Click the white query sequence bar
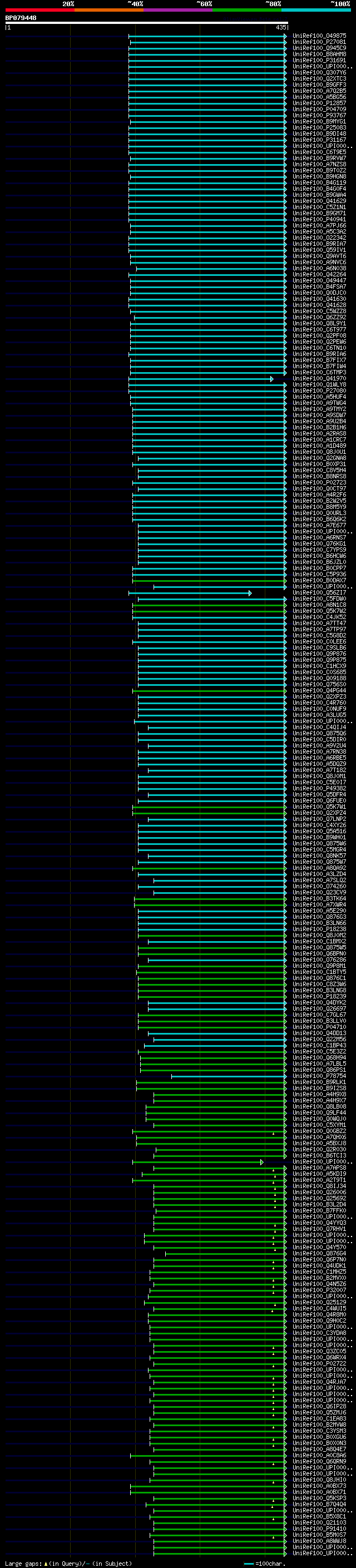This screenshot has height=1568, width=356. pyautogui.click(x=147, y=23)
